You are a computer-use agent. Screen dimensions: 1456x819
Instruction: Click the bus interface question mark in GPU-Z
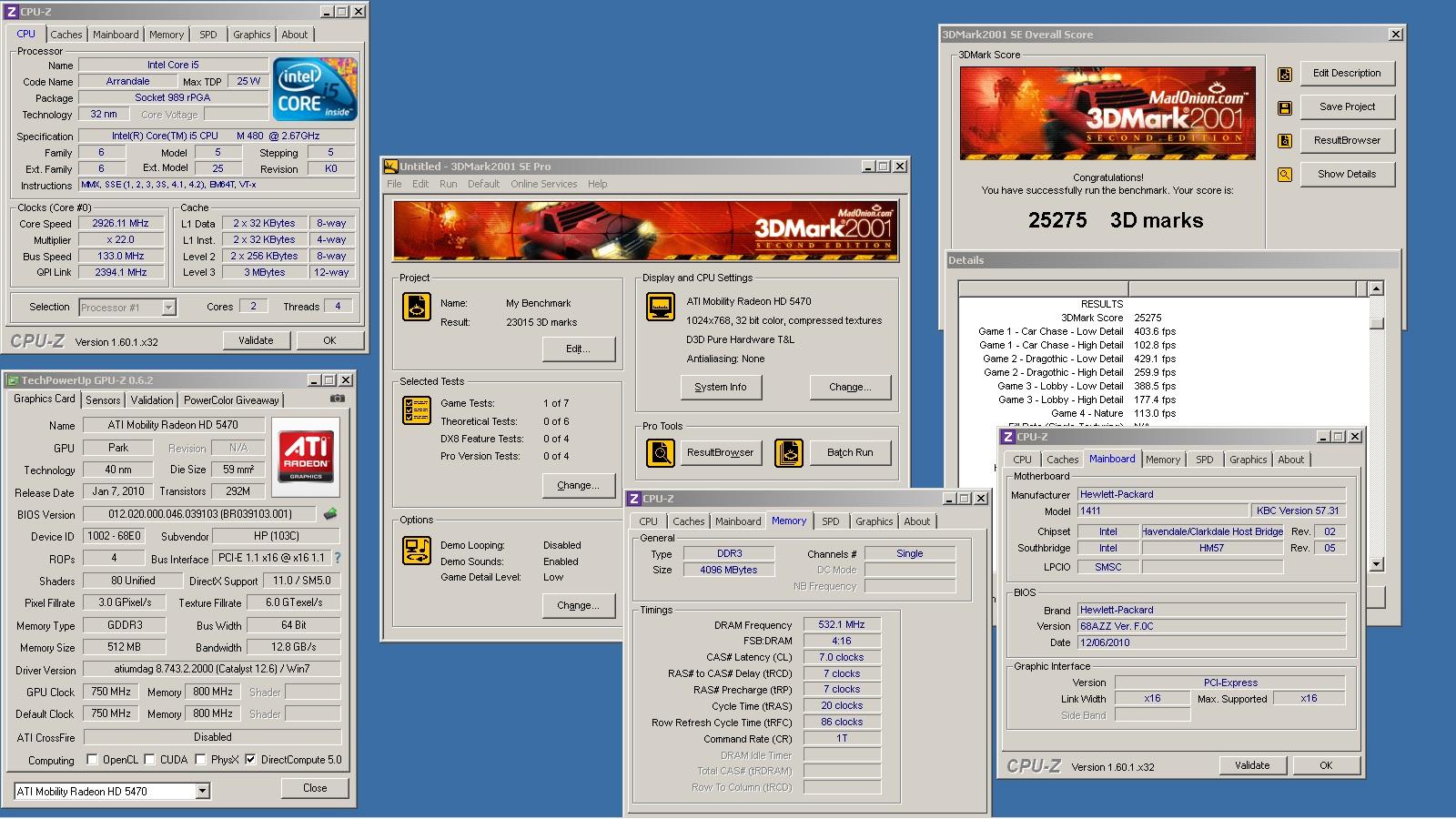[x=338, y=558]
